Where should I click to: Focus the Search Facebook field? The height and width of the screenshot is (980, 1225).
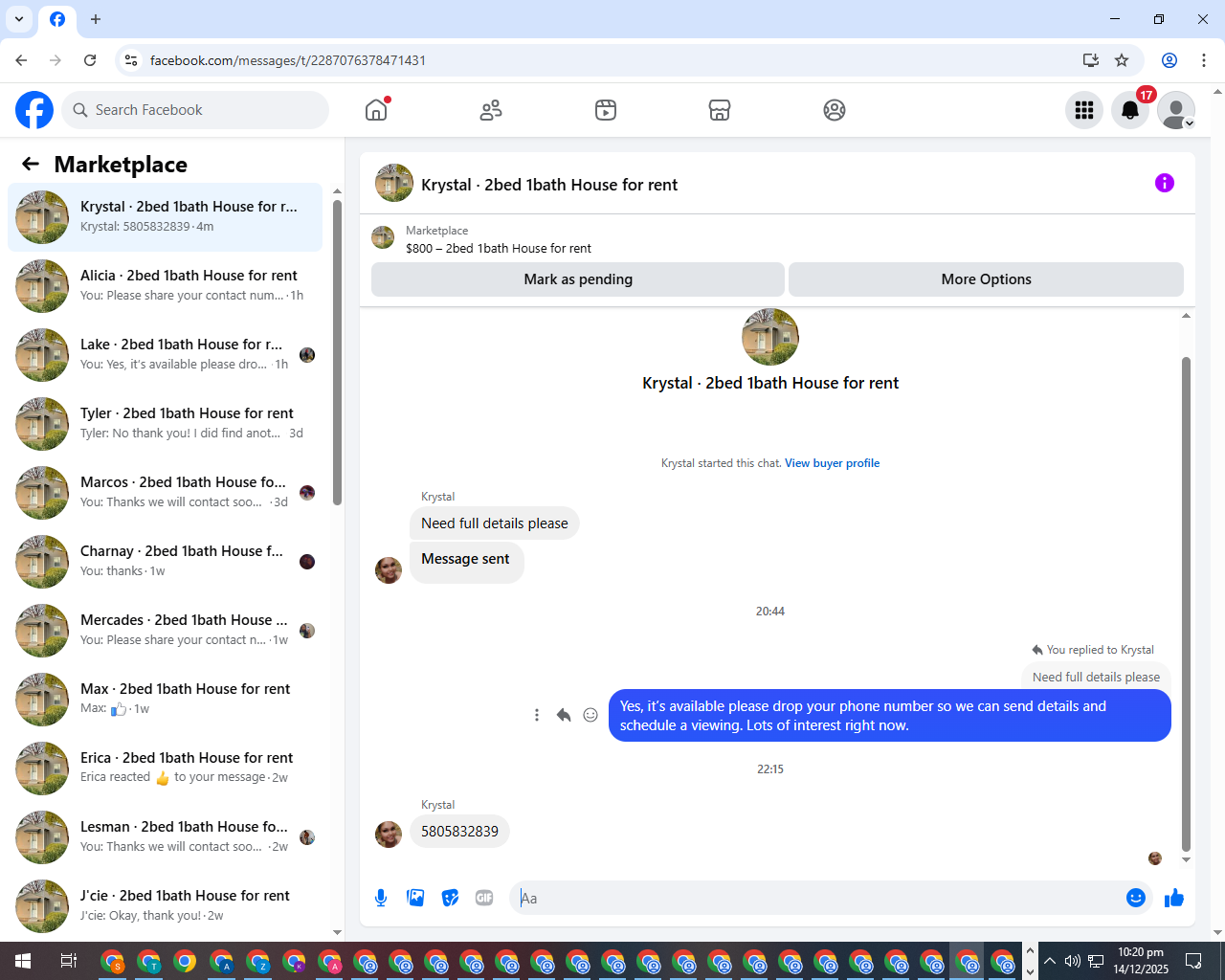coord(195,110)
